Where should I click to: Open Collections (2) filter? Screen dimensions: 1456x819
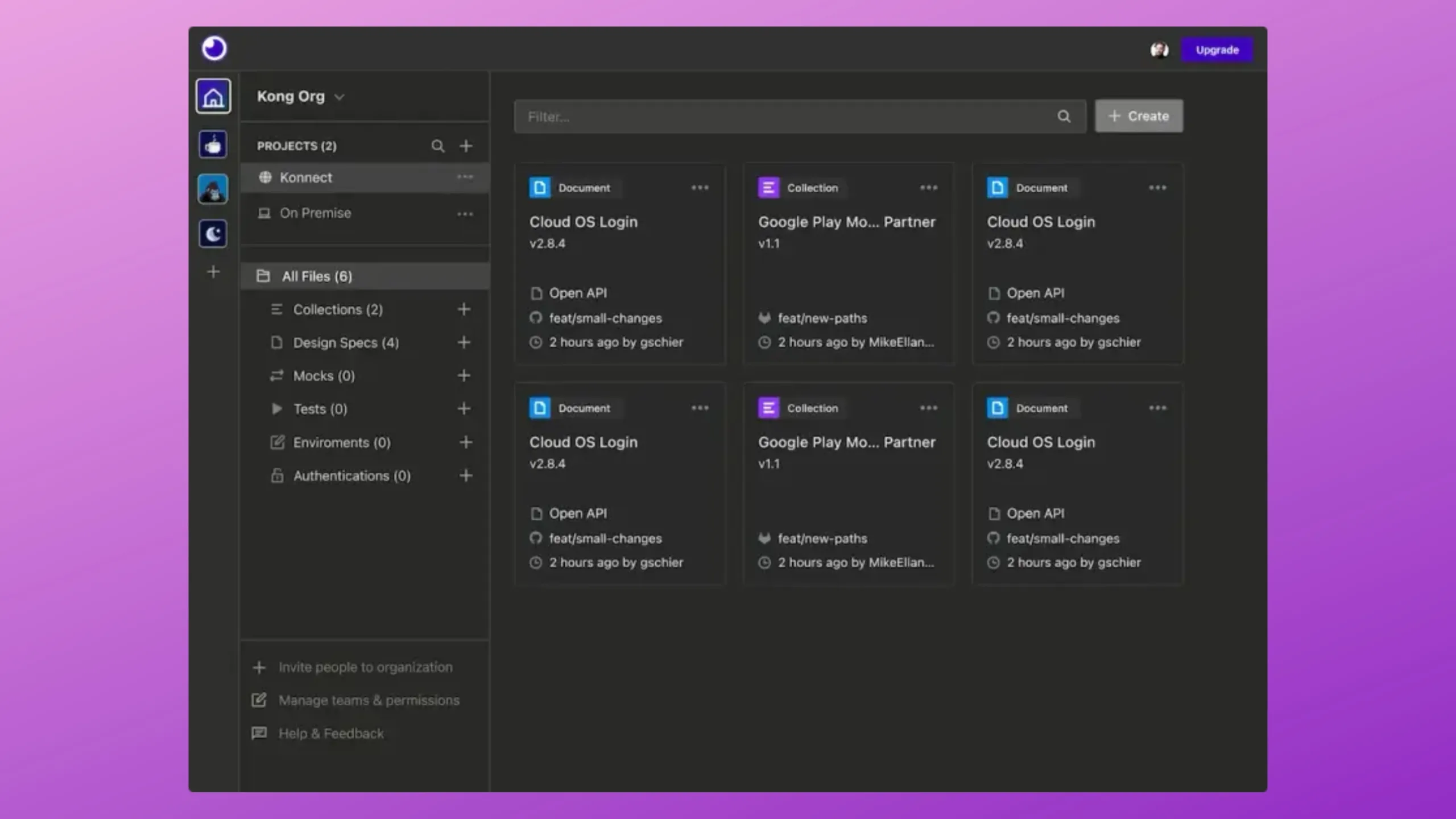tap(338, 309)
